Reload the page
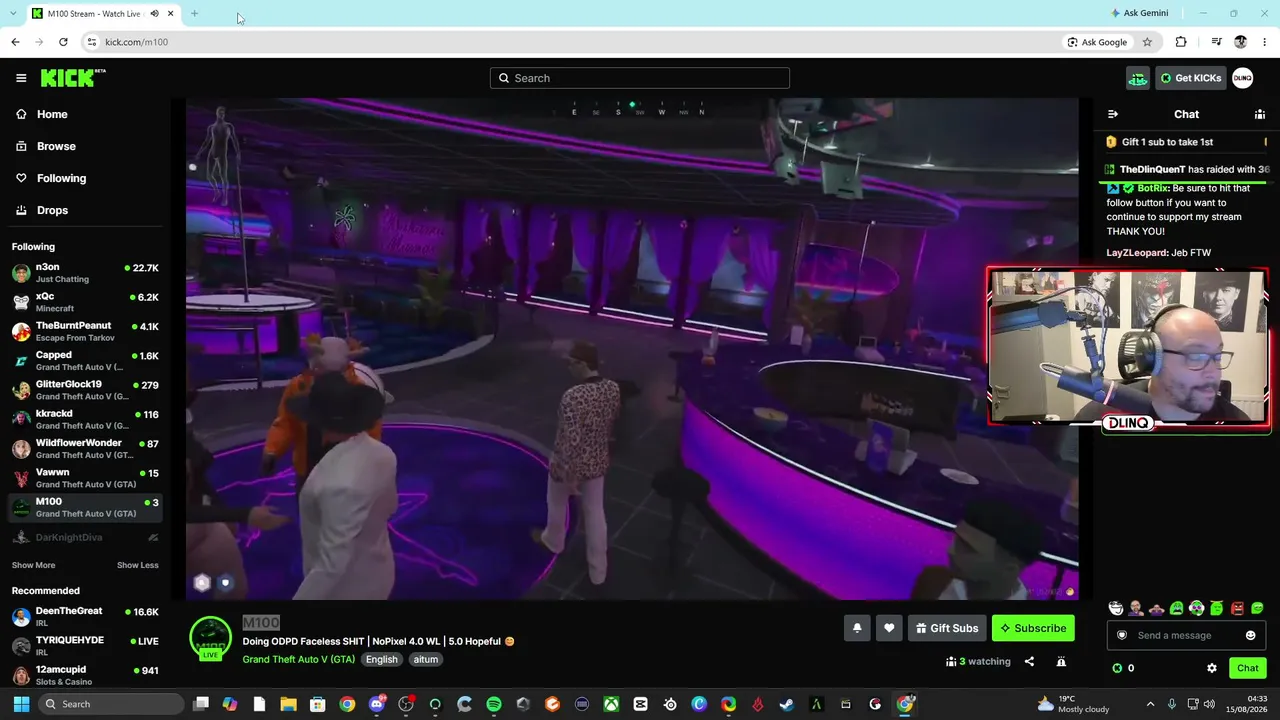This screenshot has width=1280, height=720. point(63,42)
